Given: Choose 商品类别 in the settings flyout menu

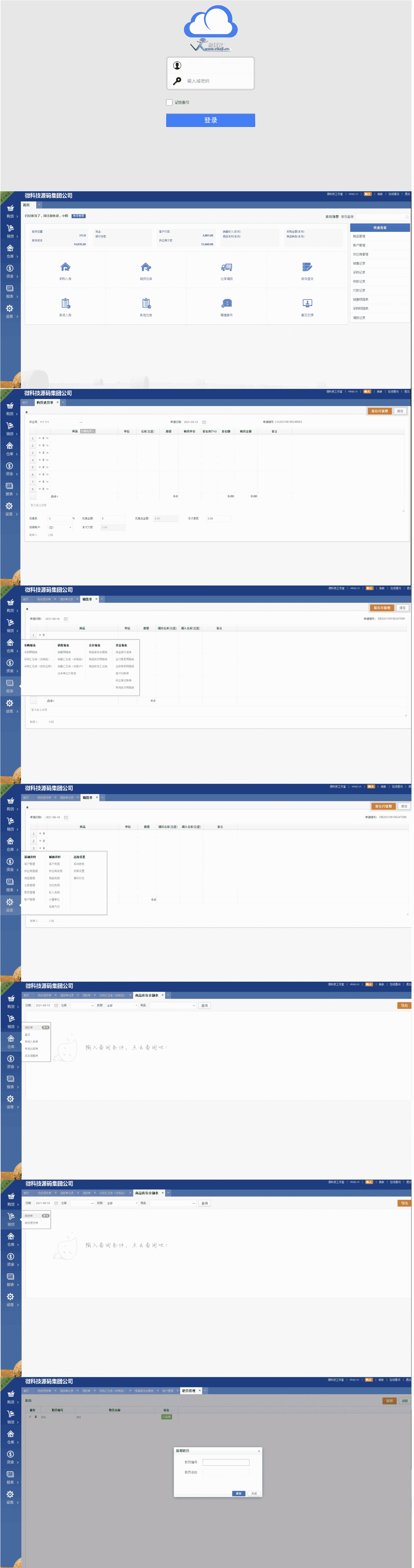Looking at the screenshot, I should (54, 878).
